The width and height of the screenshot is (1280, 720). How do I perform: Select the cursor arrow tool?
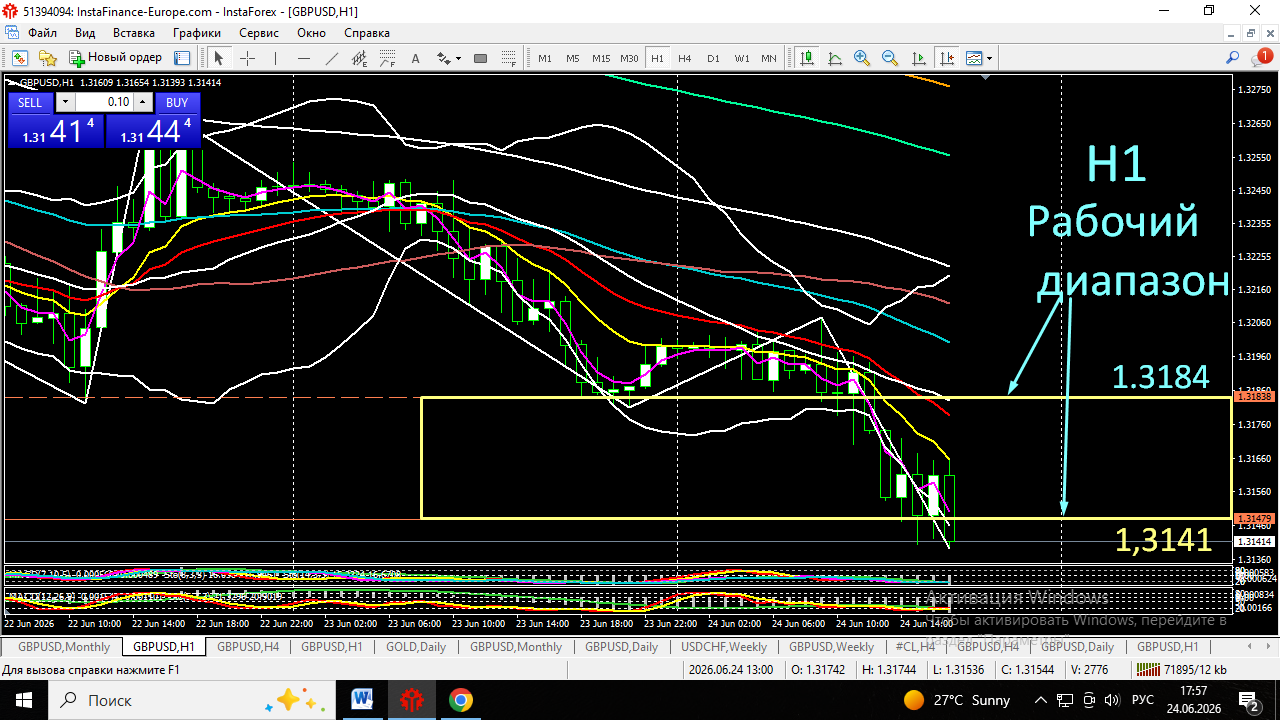tap(219, 58)
